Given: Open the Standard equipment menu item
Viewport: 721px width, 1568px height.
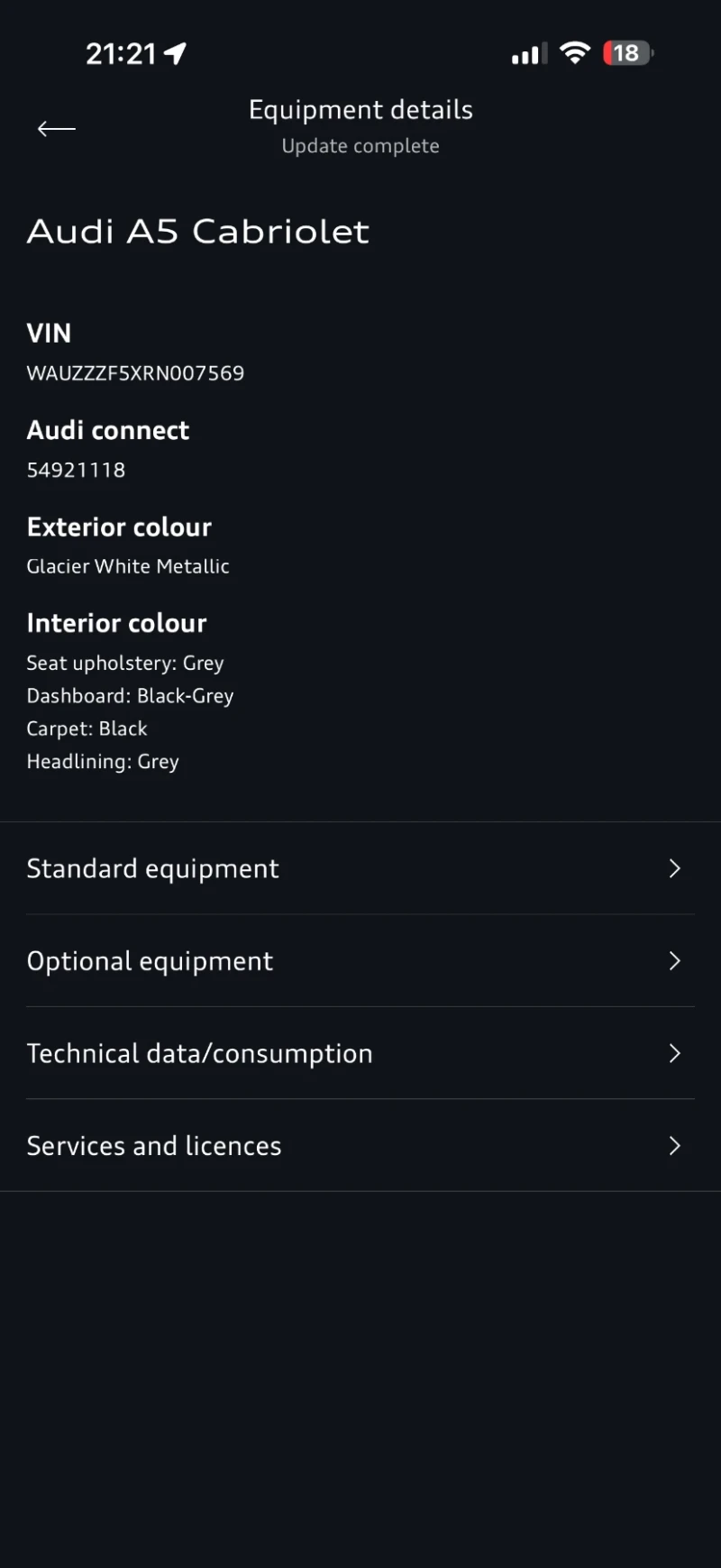Looking at the screenshot, I should click(x=153, y=868).
